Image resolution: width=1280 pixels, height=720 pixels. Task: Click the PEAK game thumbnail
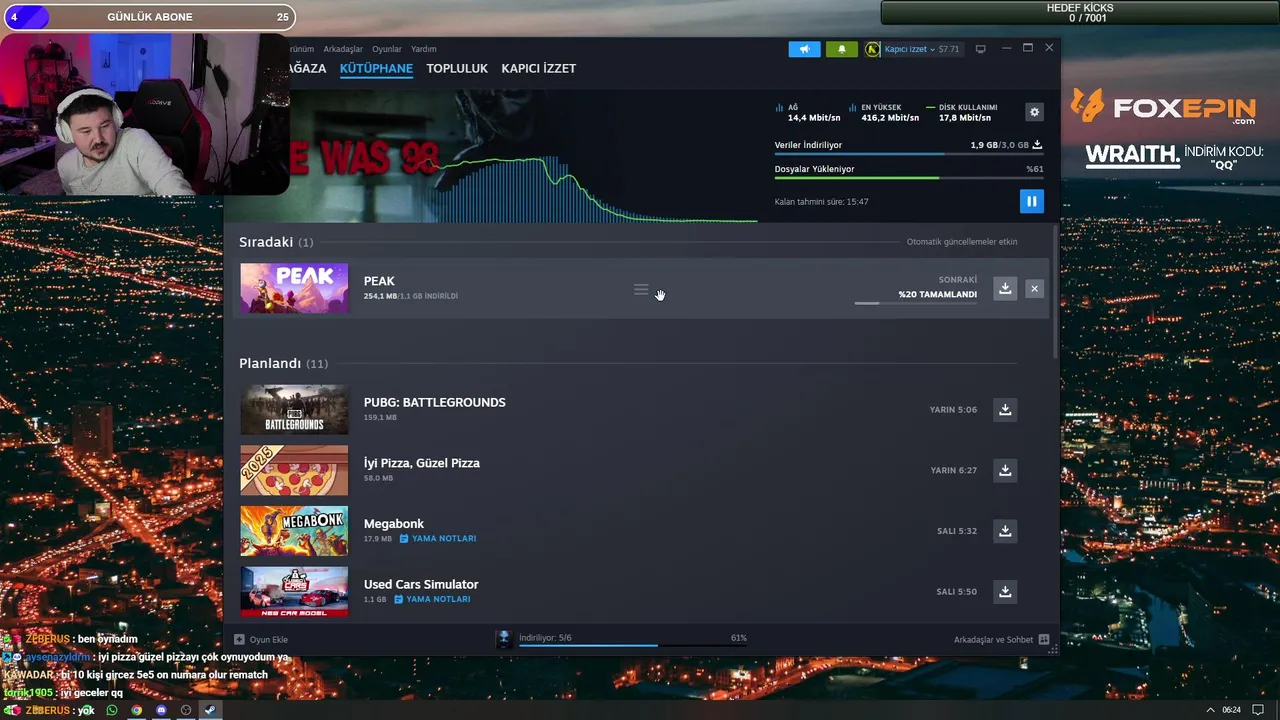click(x=294, y=288)
